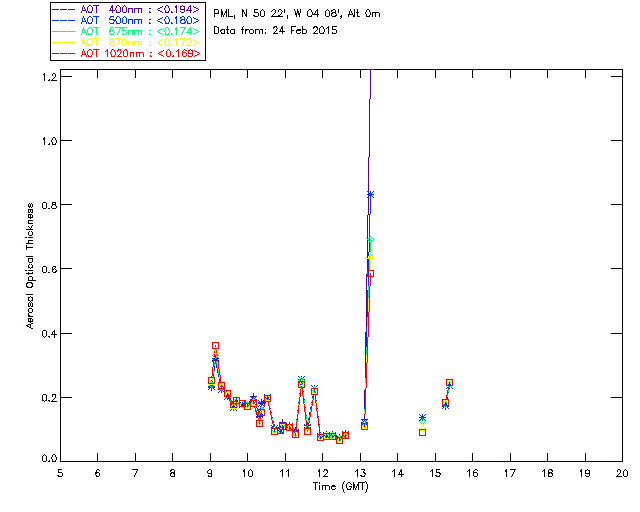Click the x-axis label 17
The height and width of the screenshot is (512, 640).
510,473
